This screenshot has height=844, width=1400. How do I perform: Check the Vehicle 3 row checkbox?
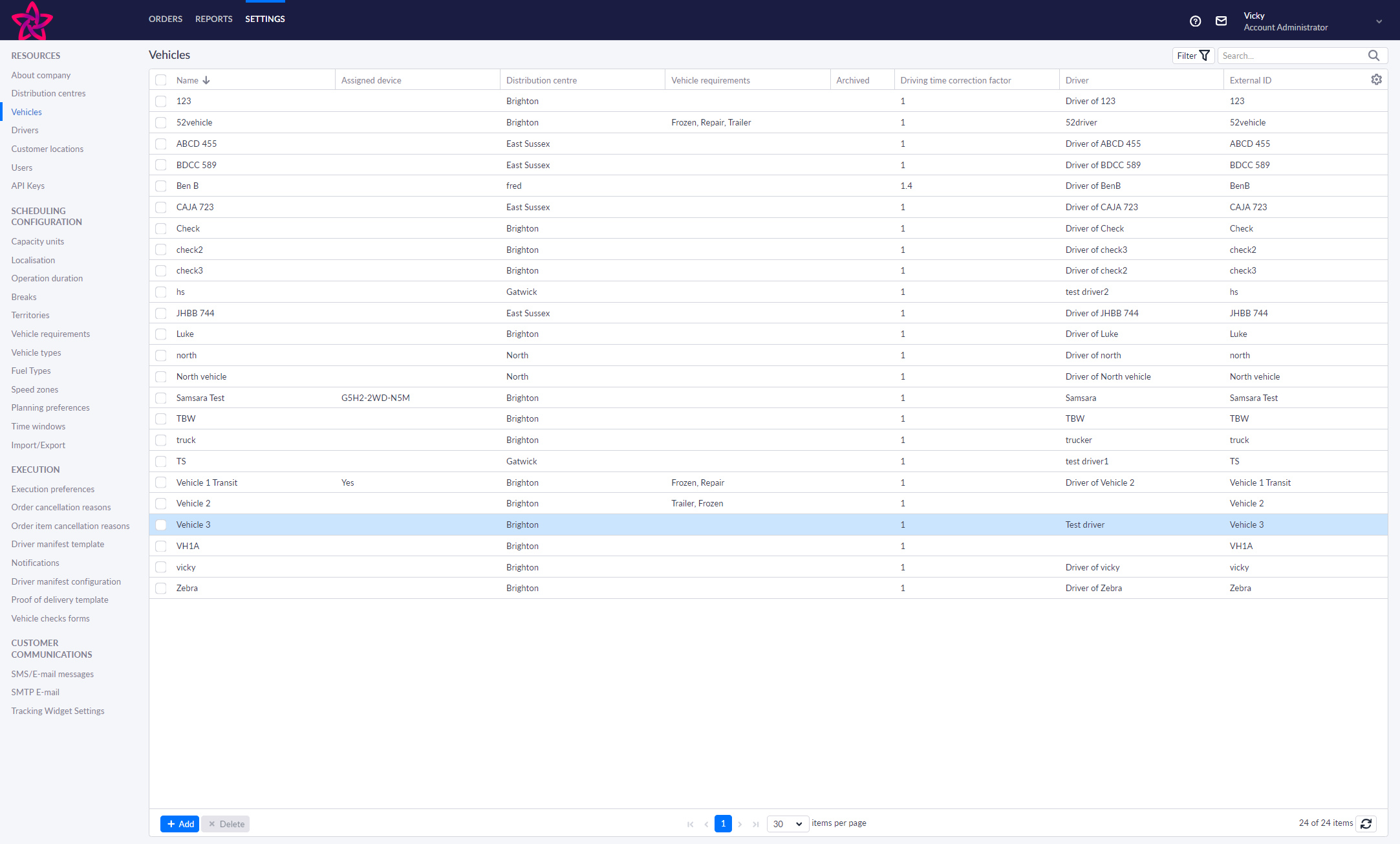click(161, 525)
